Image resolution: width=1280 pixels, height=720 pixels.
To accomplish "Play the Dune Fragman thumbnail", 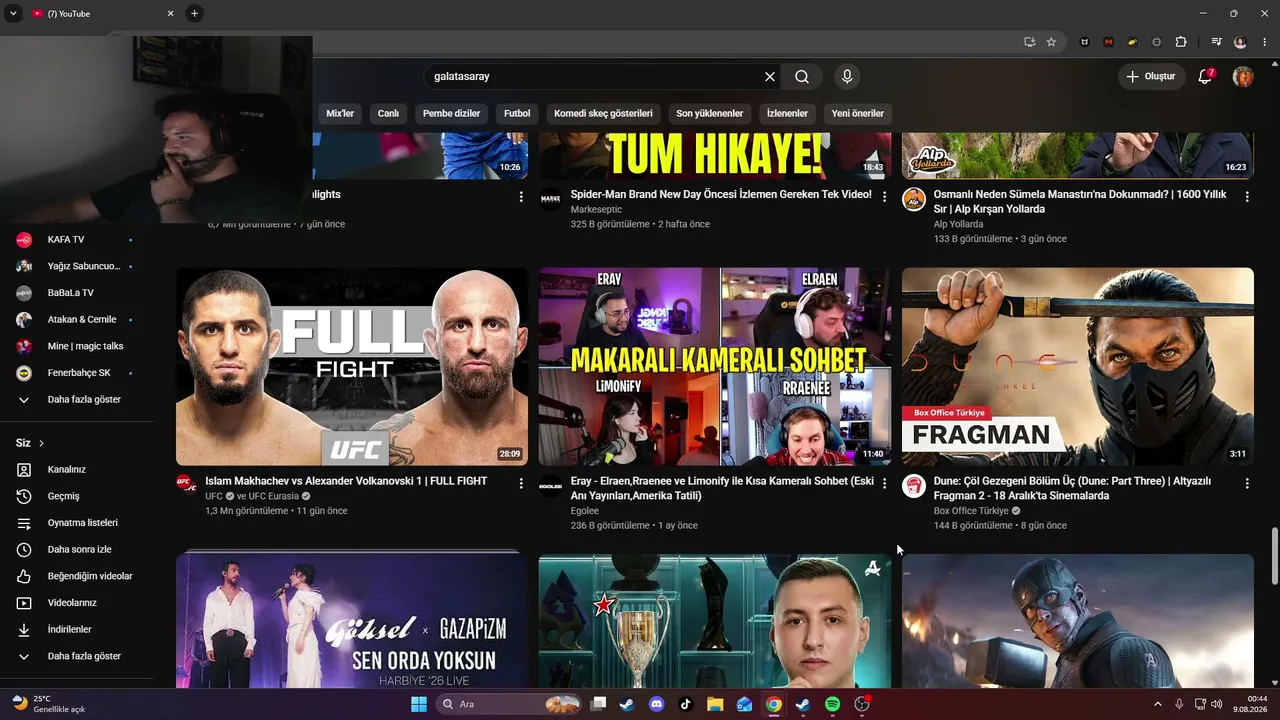I will (1078, 366).
